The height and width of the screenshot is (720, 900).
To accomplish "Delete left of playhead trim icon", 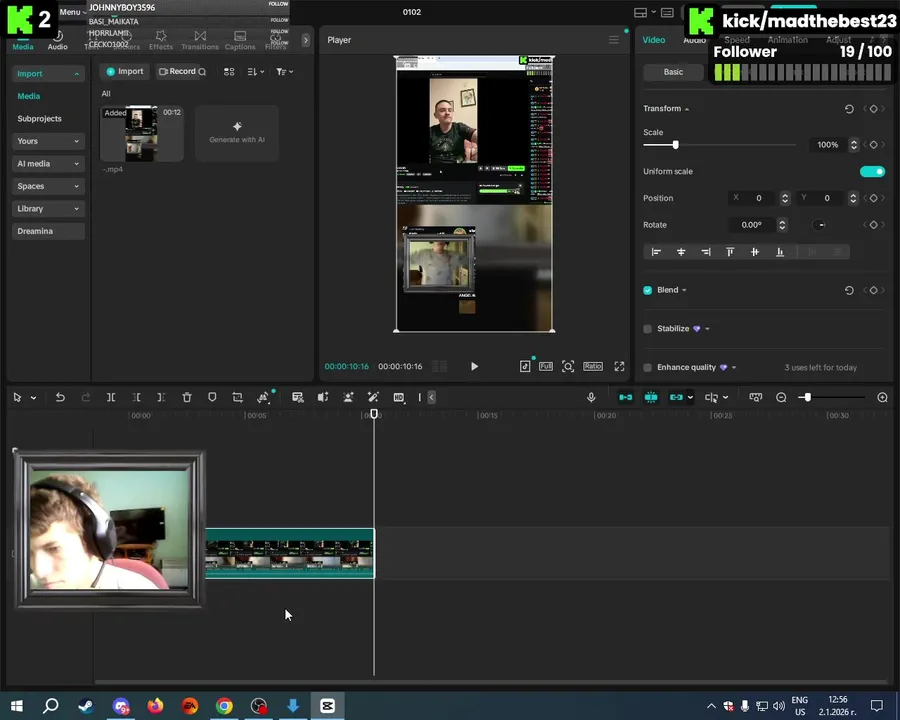I will pyautogui.click(x=136, y=397).
